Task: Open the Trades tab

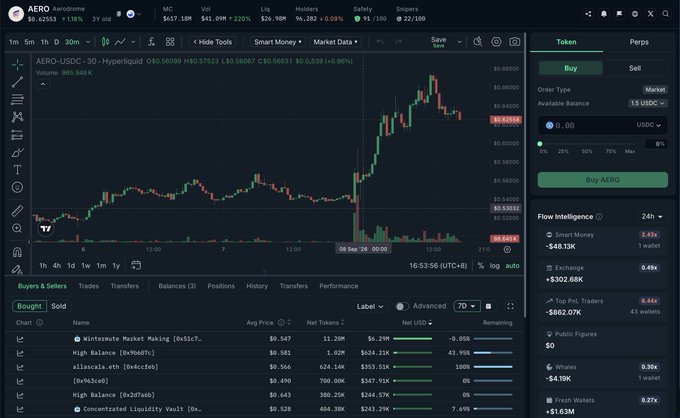Action: click(x=88, y=286)
